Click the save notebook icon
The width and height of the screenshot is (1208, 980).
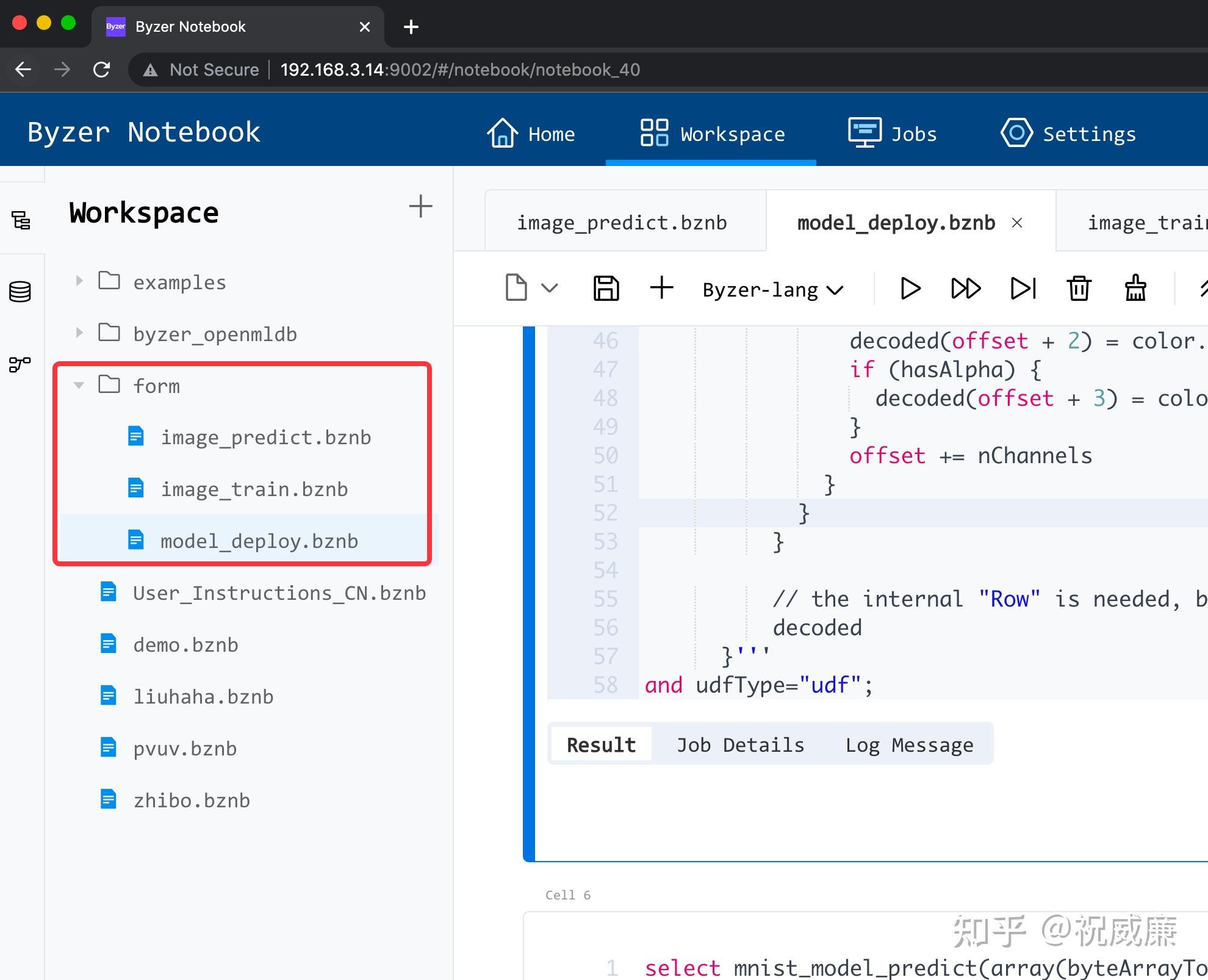pyautogui.click(x=606, y=289)
